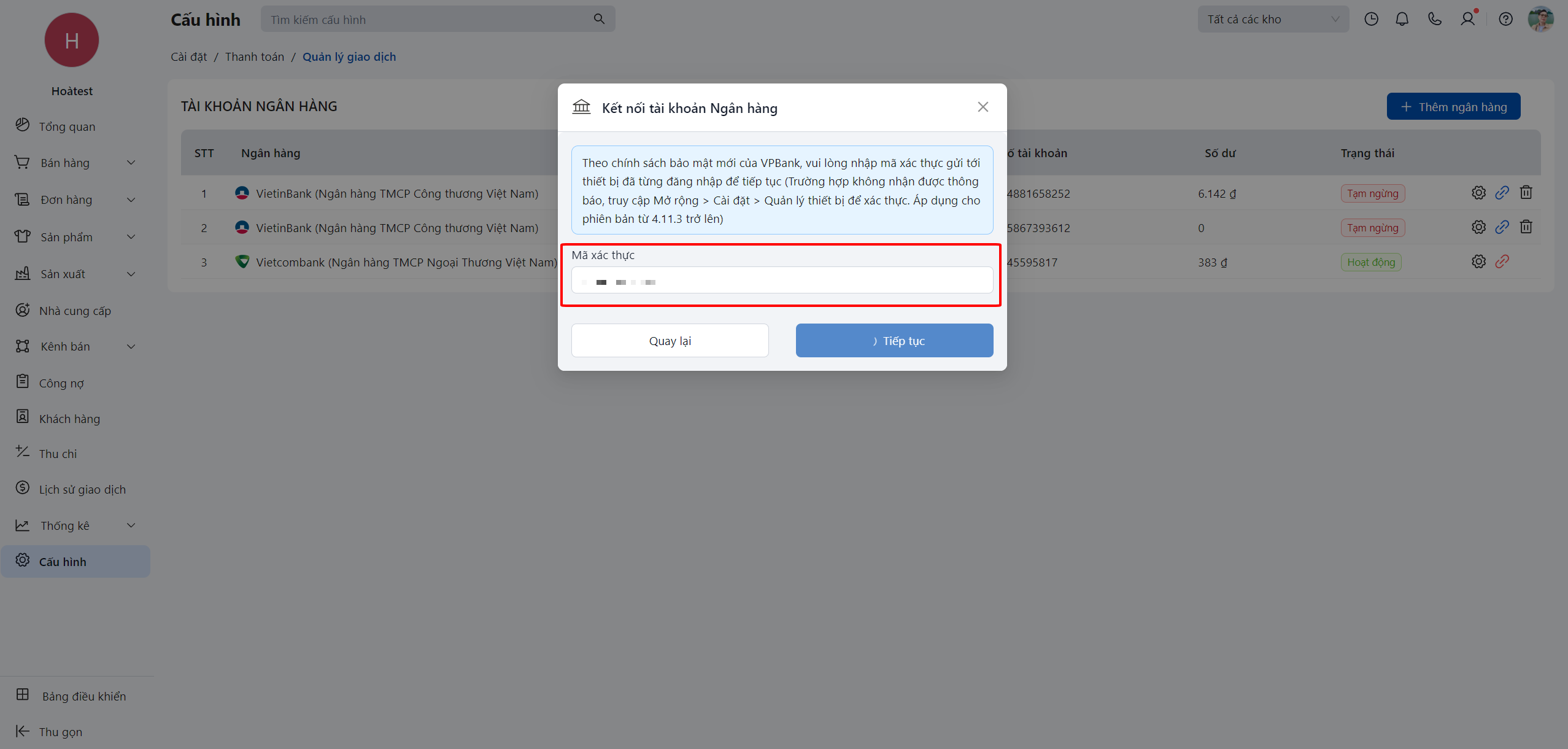Image resolution: width=1568 pixels, height=749 pixels.
Task: Click Thanh toán breadcrumb link
Action: [254, 56]
